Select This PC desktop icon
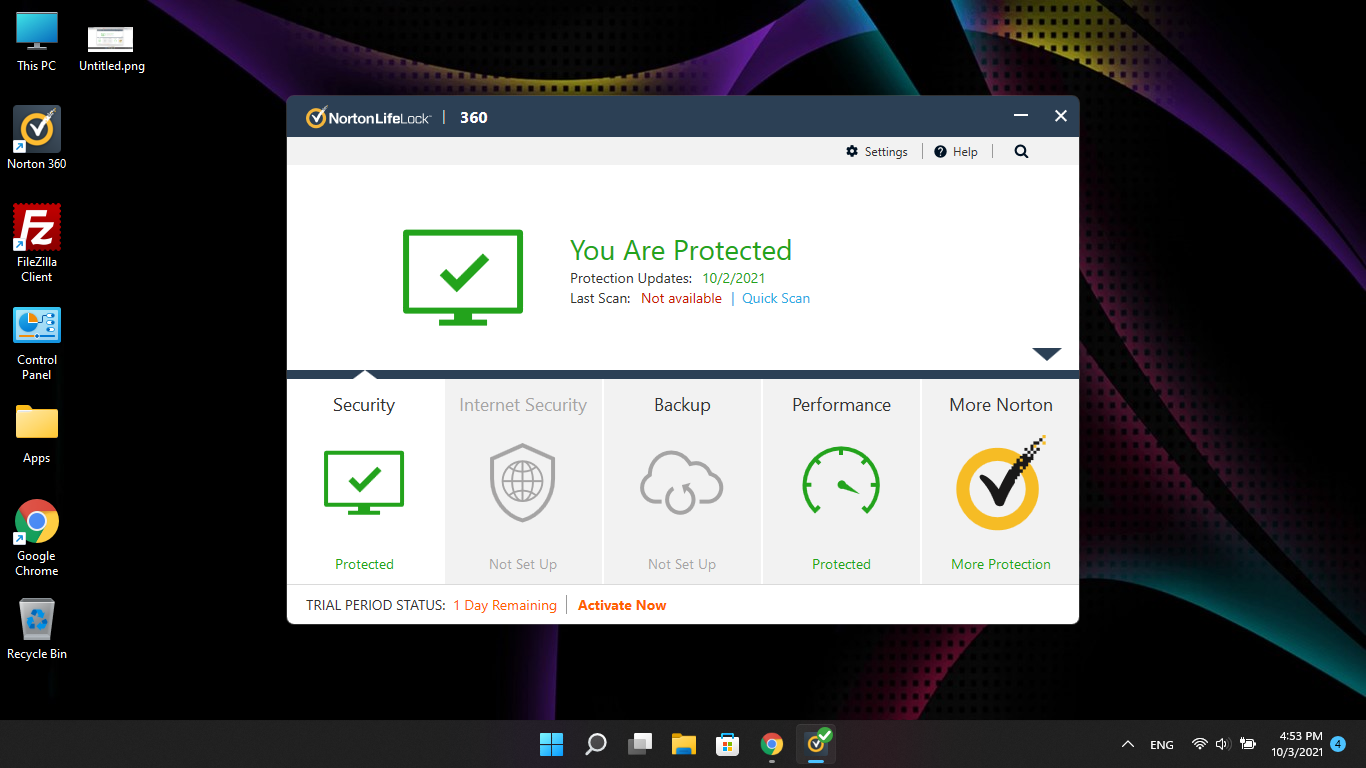This screenshot has height=768, width=1366. coord(37,42)
